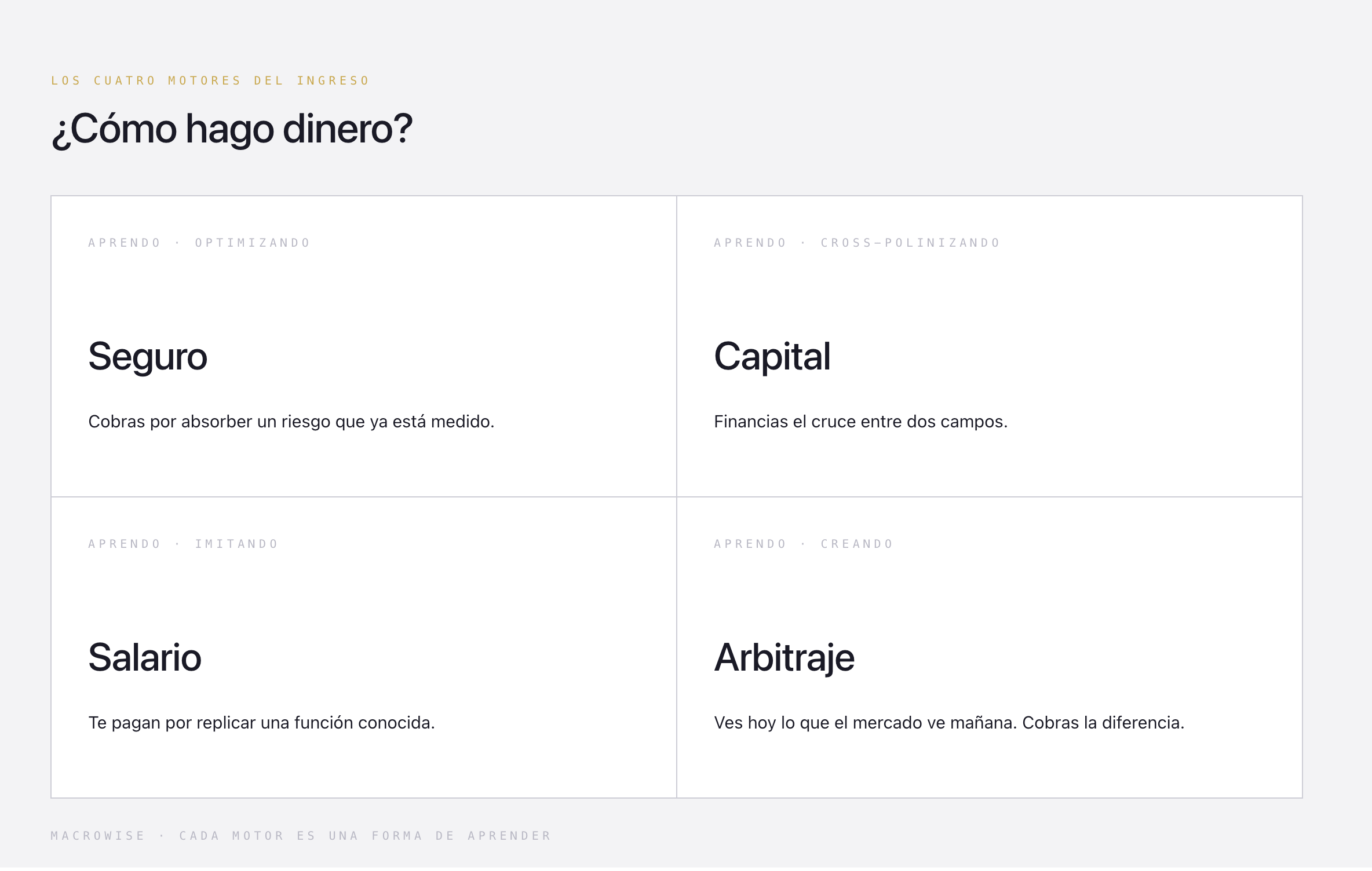Image resolution: width=1372 pixels, height=871 pixels.
Task: Click the word CREANDO in the Arbitraje card
Action: 857,544
